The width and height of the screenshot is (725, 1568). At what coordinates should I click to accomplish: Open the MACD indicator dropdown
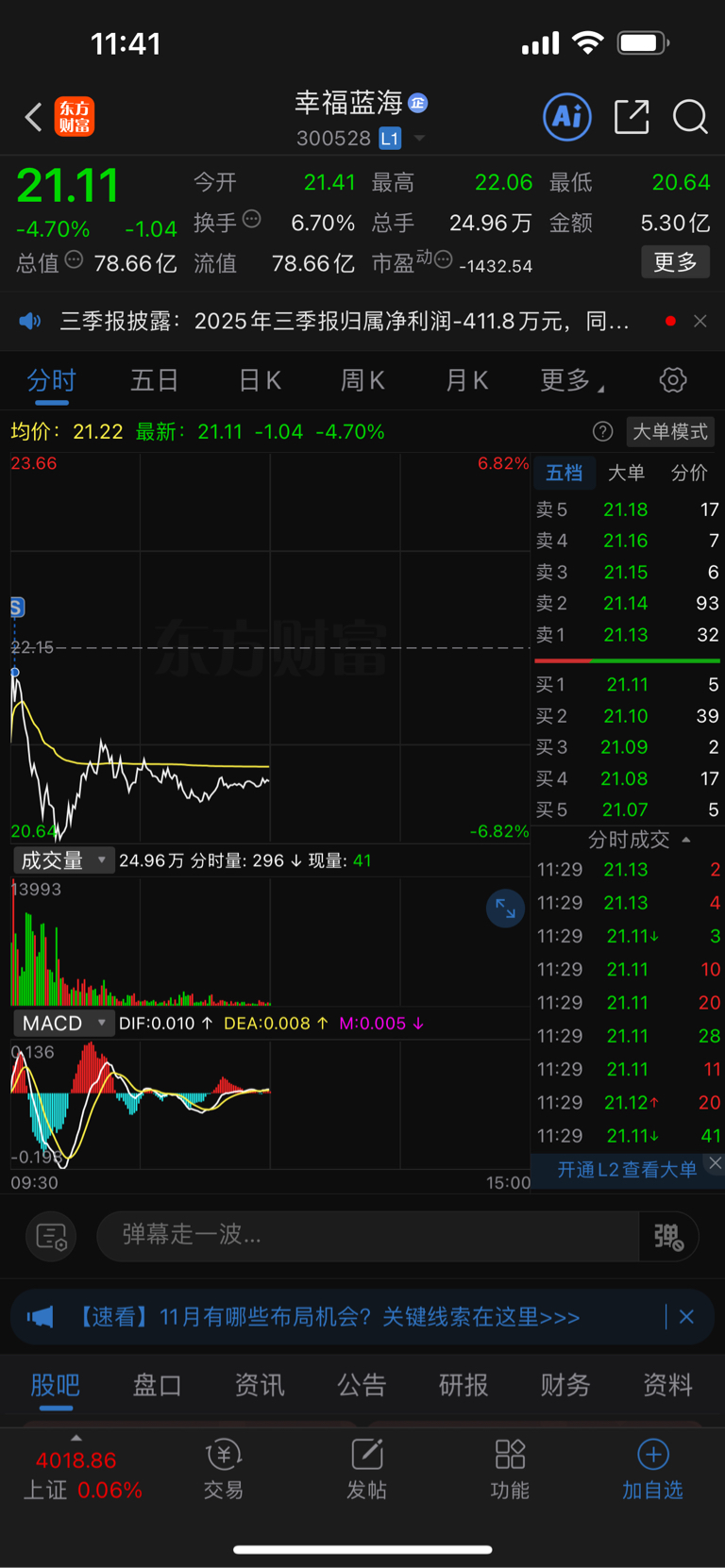[x=63, y=1023]
